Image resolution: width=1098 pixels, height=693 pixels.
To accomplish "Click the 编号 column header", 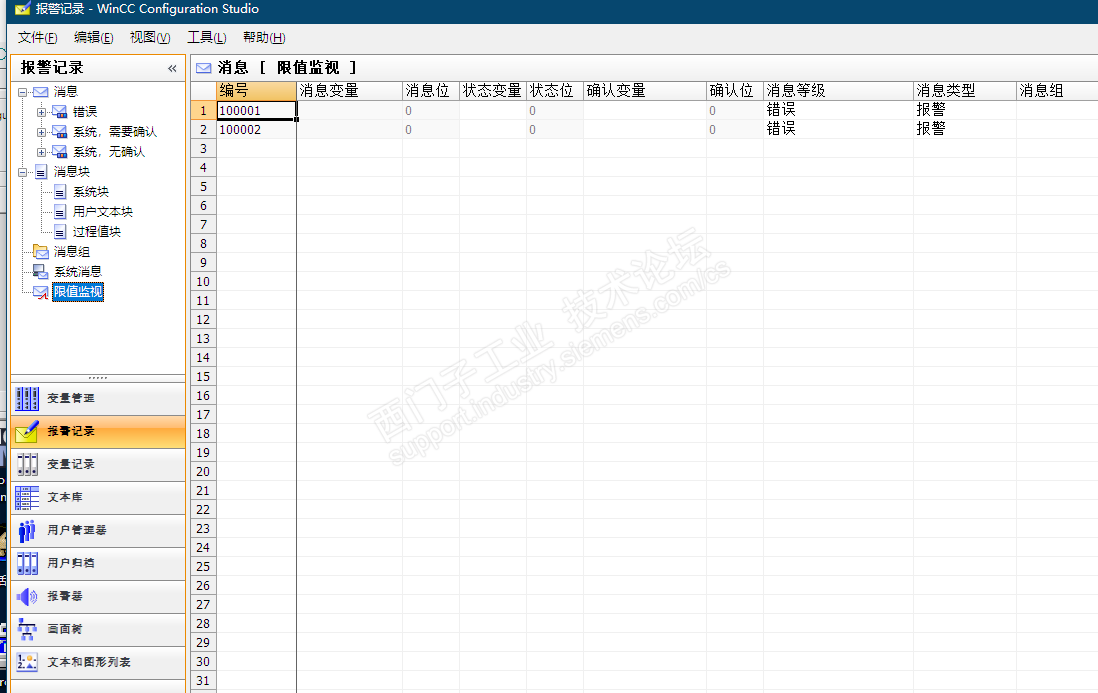I will pos(256,91).
